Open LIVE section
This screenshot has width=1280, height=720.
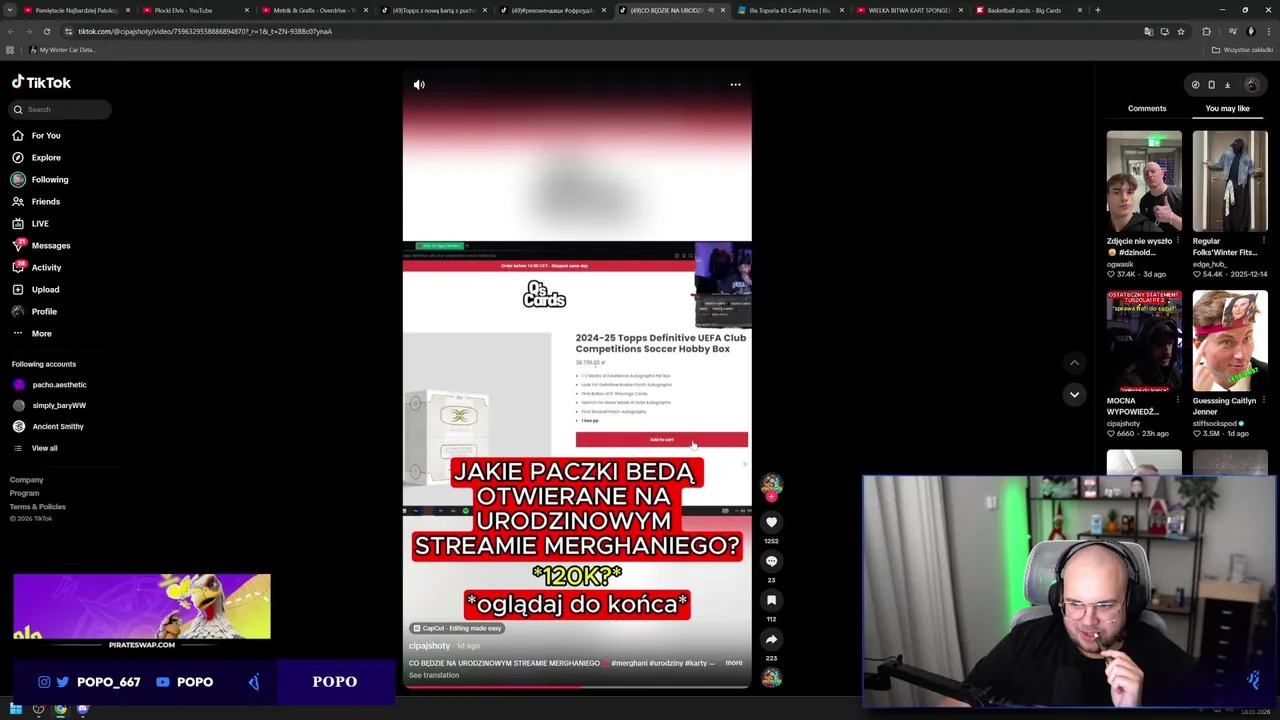[30, 223]
